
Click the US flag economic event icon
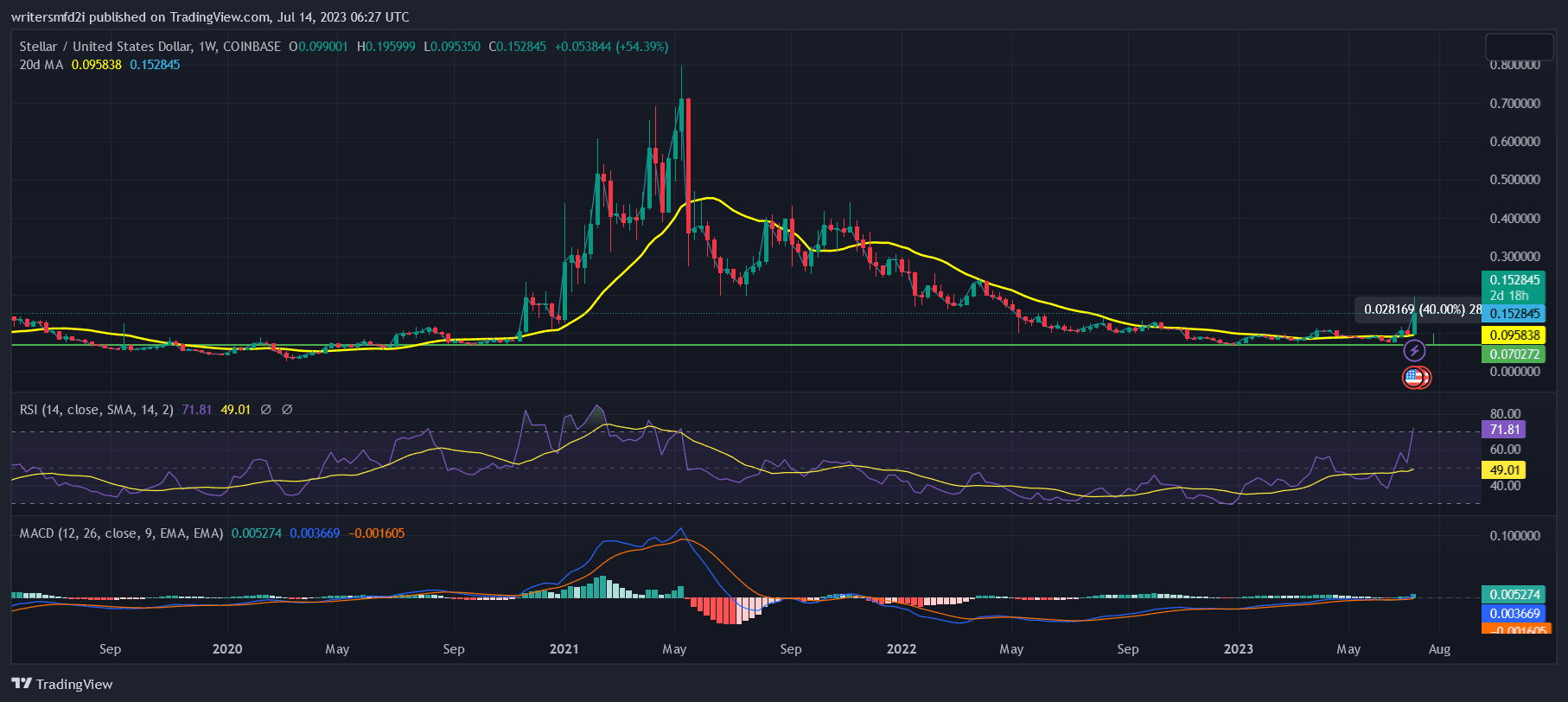point(1414,377)
